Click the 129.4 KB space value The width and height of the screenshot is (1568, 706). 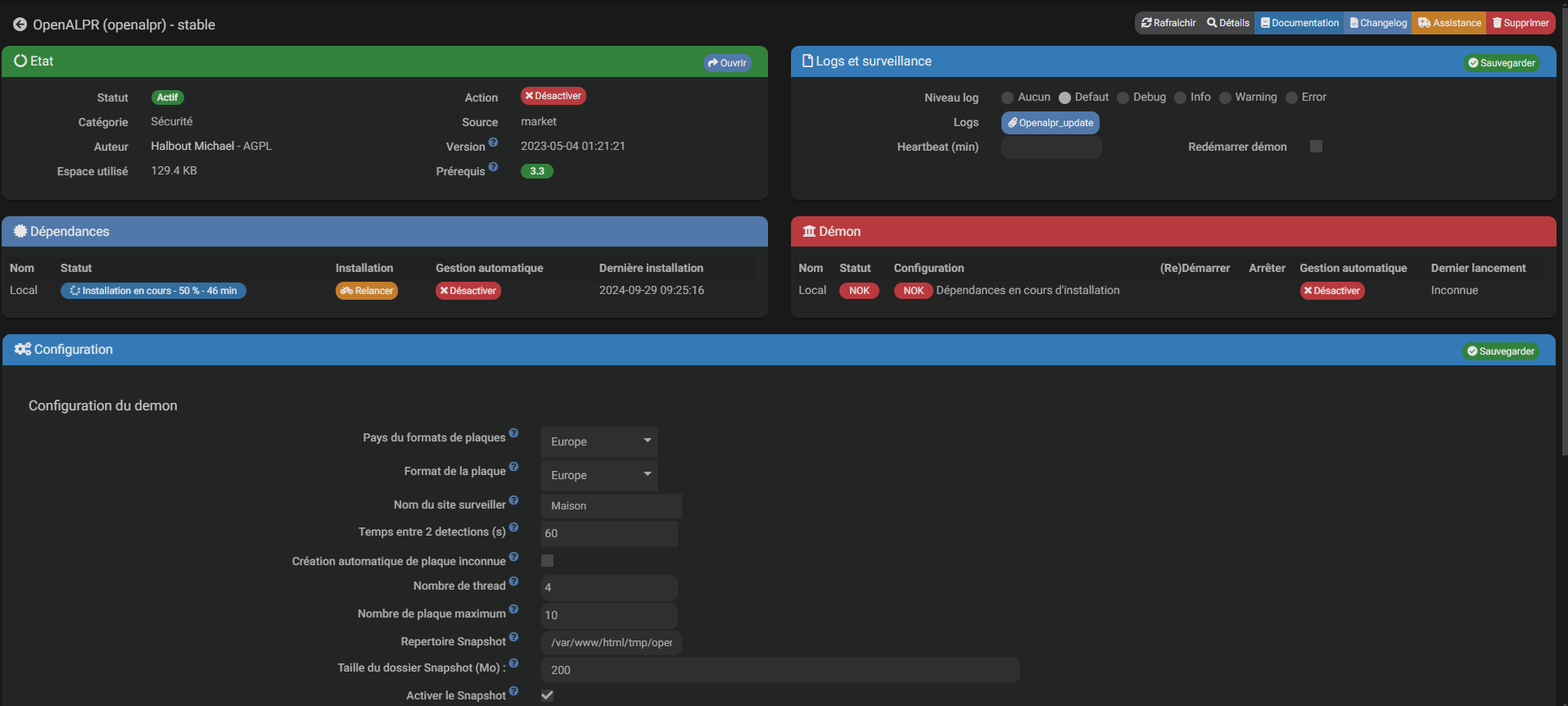(174, 170)
